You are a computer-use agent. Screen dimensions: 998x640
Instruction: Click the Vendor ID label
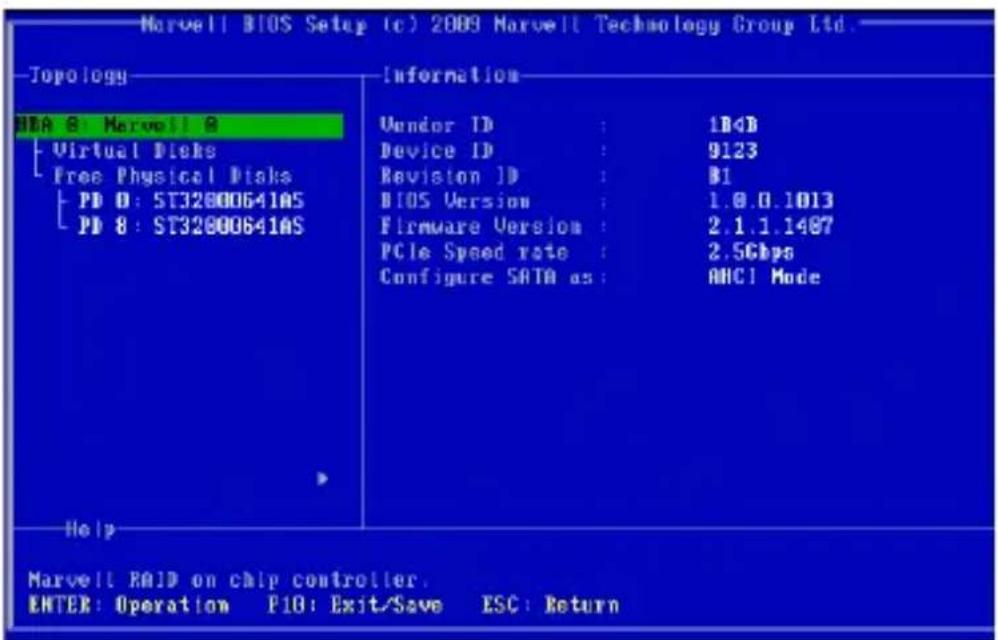437,125
